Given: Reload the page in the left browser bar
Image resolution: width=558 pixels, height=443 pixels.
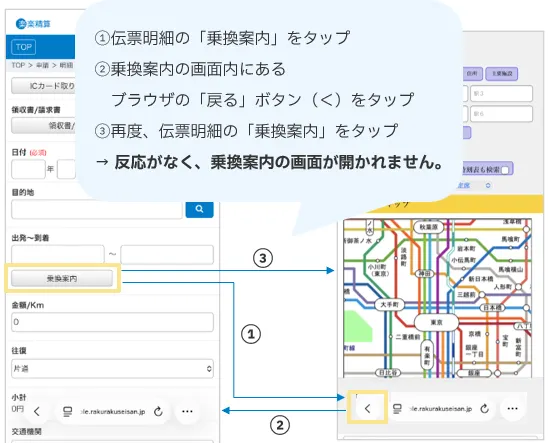Looking at the screenshot, I should tap(158, 412).
